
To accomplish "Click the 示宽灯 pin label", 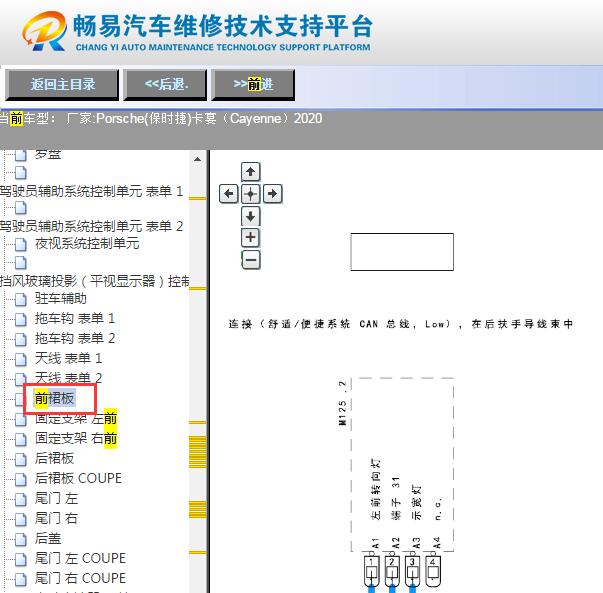I will tap(416, 502).
